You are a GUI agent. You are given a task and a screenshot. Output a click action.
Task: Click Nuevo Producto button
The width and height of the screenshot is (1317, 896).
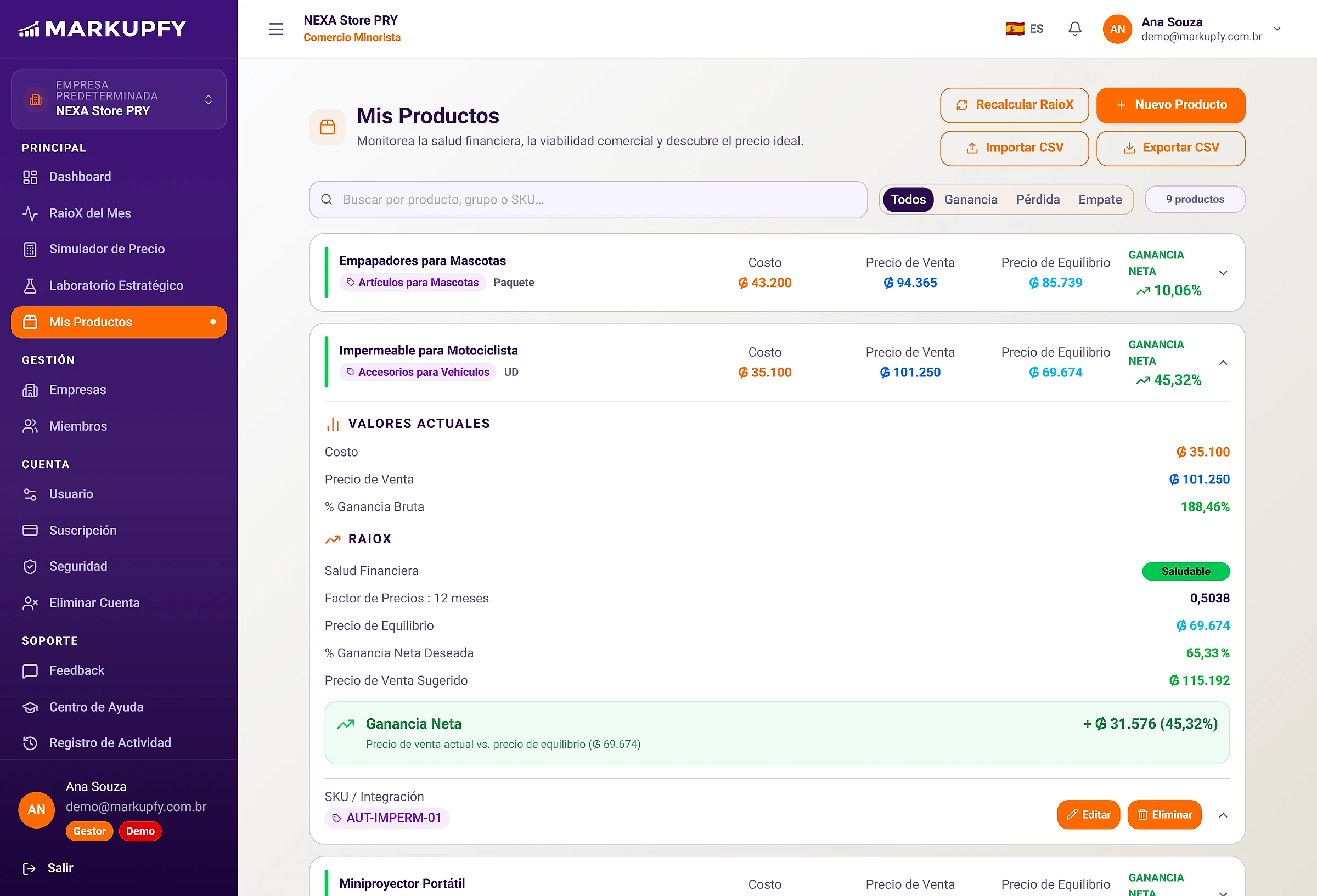tap(1171, 105)
